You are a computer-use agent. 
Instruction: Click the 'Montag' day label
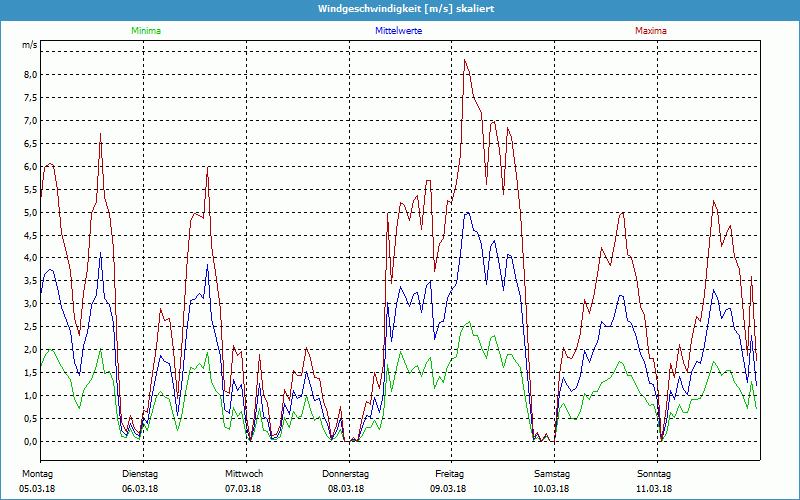pyautogui.click(x=37, y=474)
